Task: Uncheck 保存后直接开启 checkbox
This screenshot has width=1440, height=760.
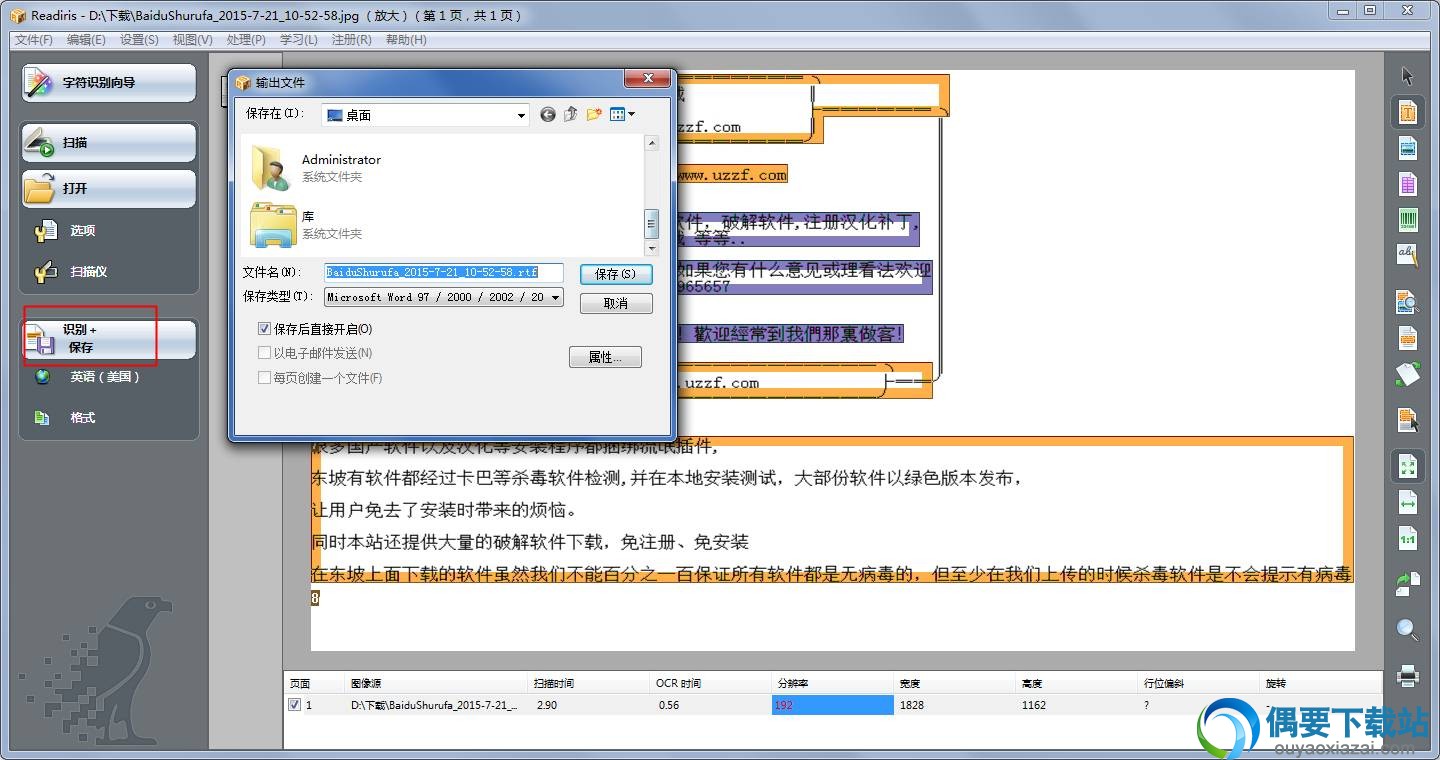Action: (x=264, y=329)
